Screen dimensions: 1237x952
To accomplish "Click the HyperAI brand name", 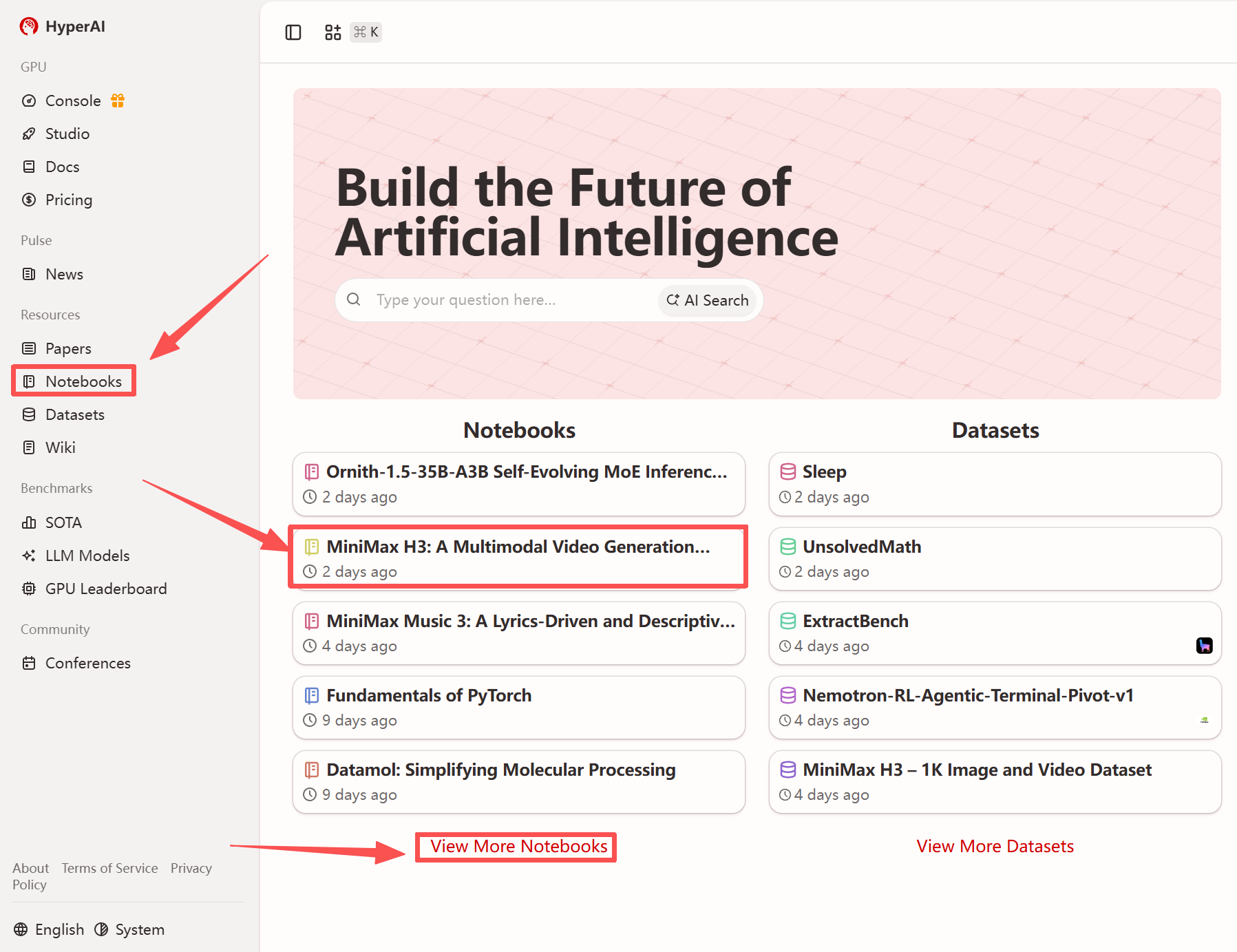I will click(x=76, y=27).
